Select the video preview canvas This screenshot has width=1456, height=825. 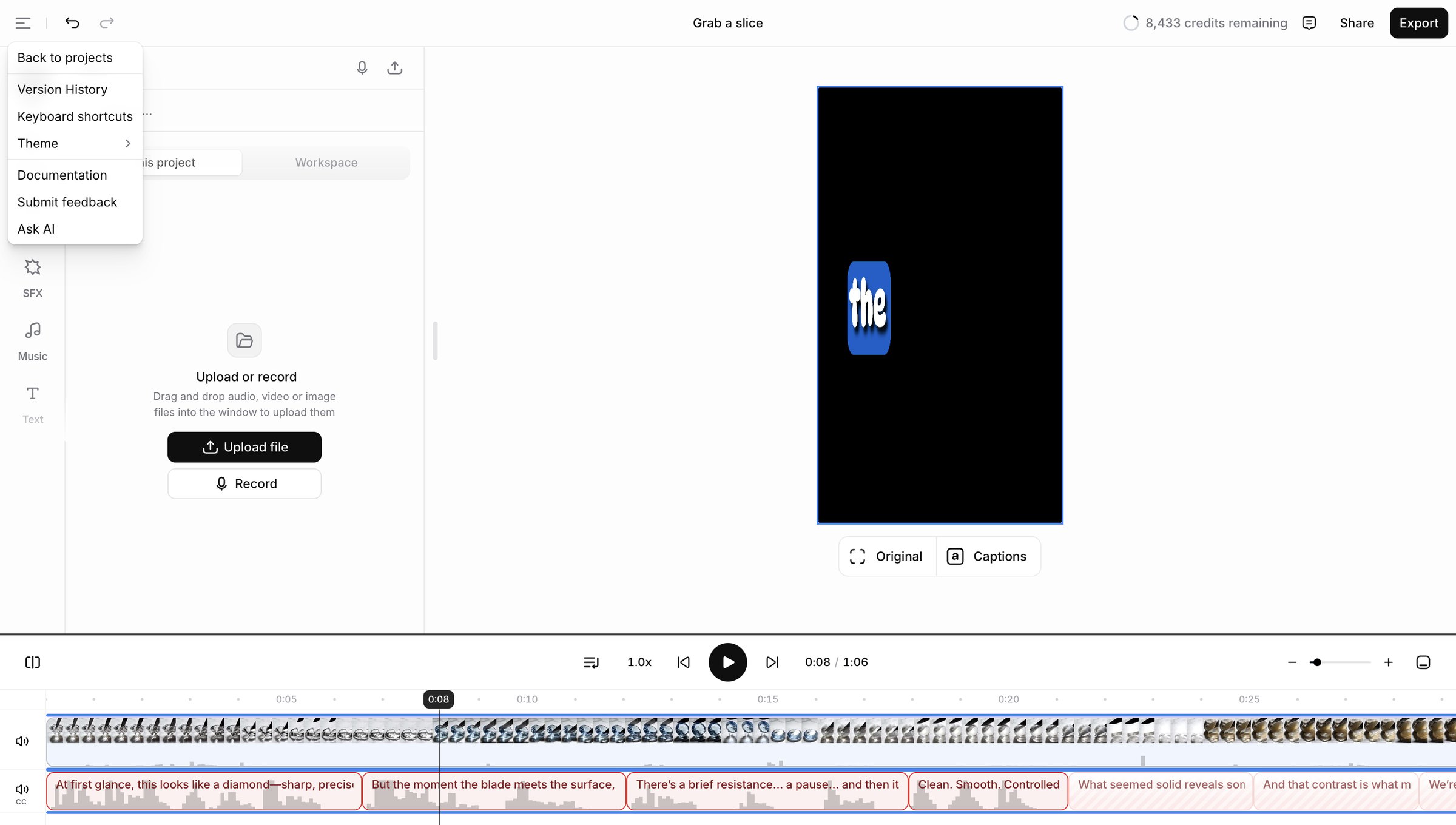tap(940, 305)
